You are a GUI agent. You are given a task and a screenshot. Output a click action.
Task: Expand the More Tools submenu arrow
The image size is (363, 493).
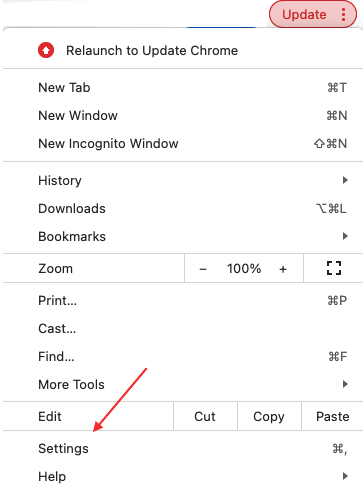pos(345,384)
